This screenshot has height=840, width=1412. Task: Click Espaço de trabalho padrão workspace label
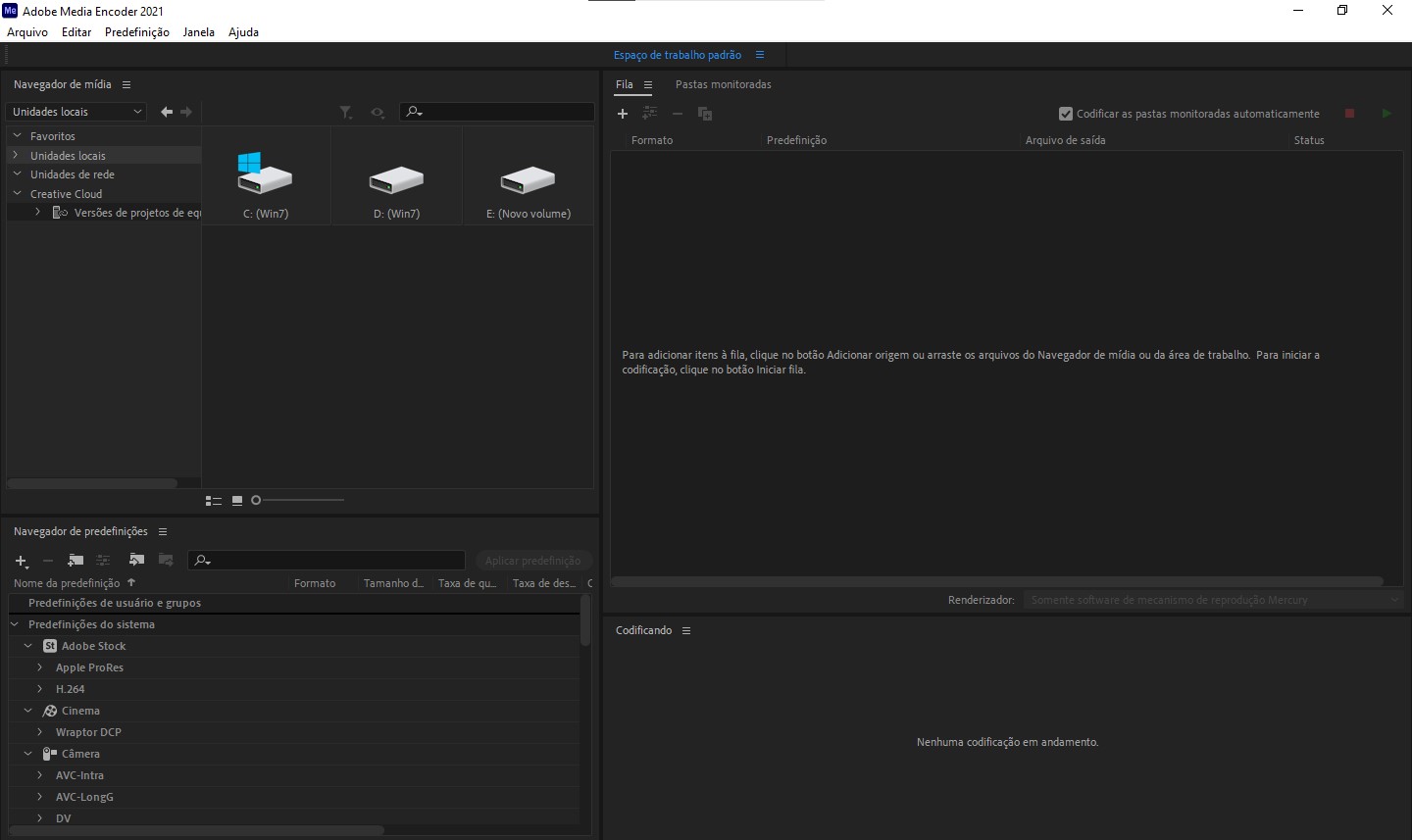point(678,55)
